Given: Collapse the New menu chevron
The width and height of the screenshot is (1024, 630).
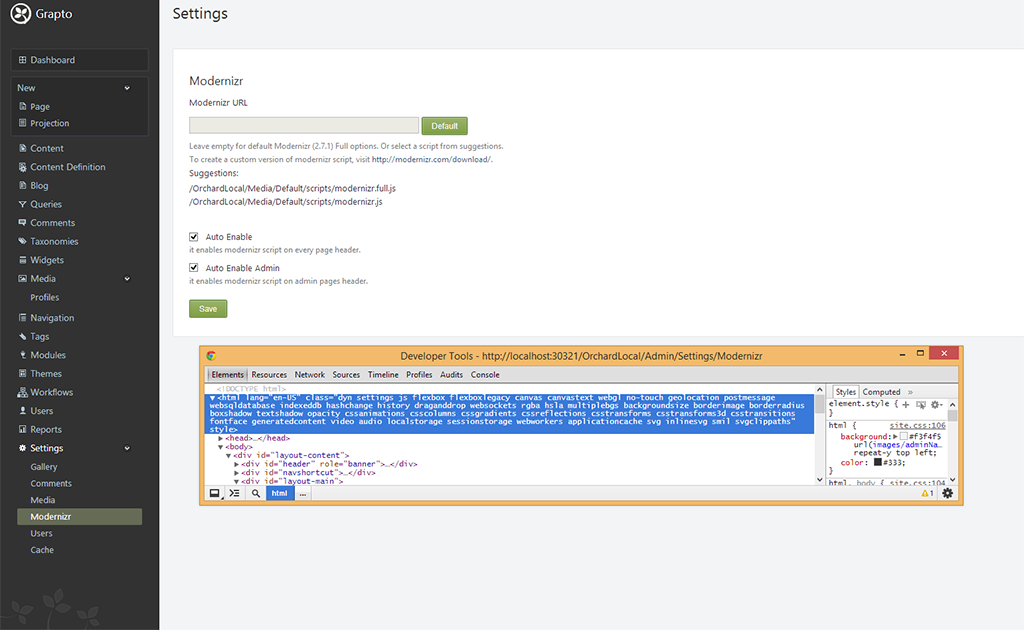Looking at the screenshot, I should coord(127,88).
